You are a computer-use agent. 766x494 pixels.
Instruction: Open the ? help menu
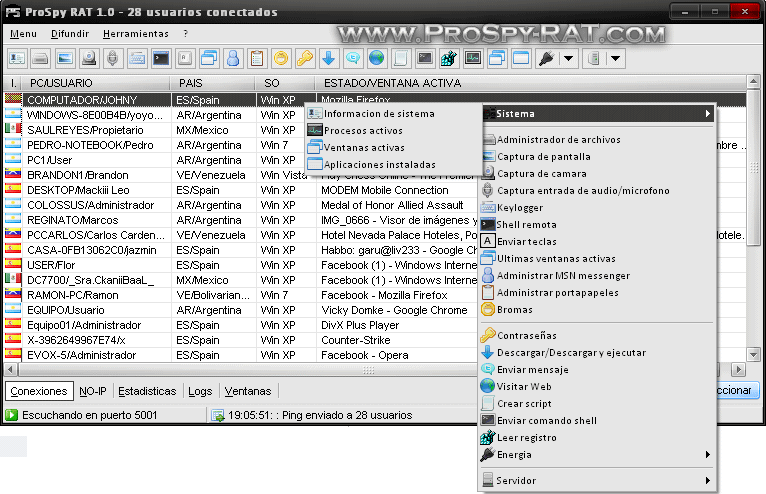(186, 34)
